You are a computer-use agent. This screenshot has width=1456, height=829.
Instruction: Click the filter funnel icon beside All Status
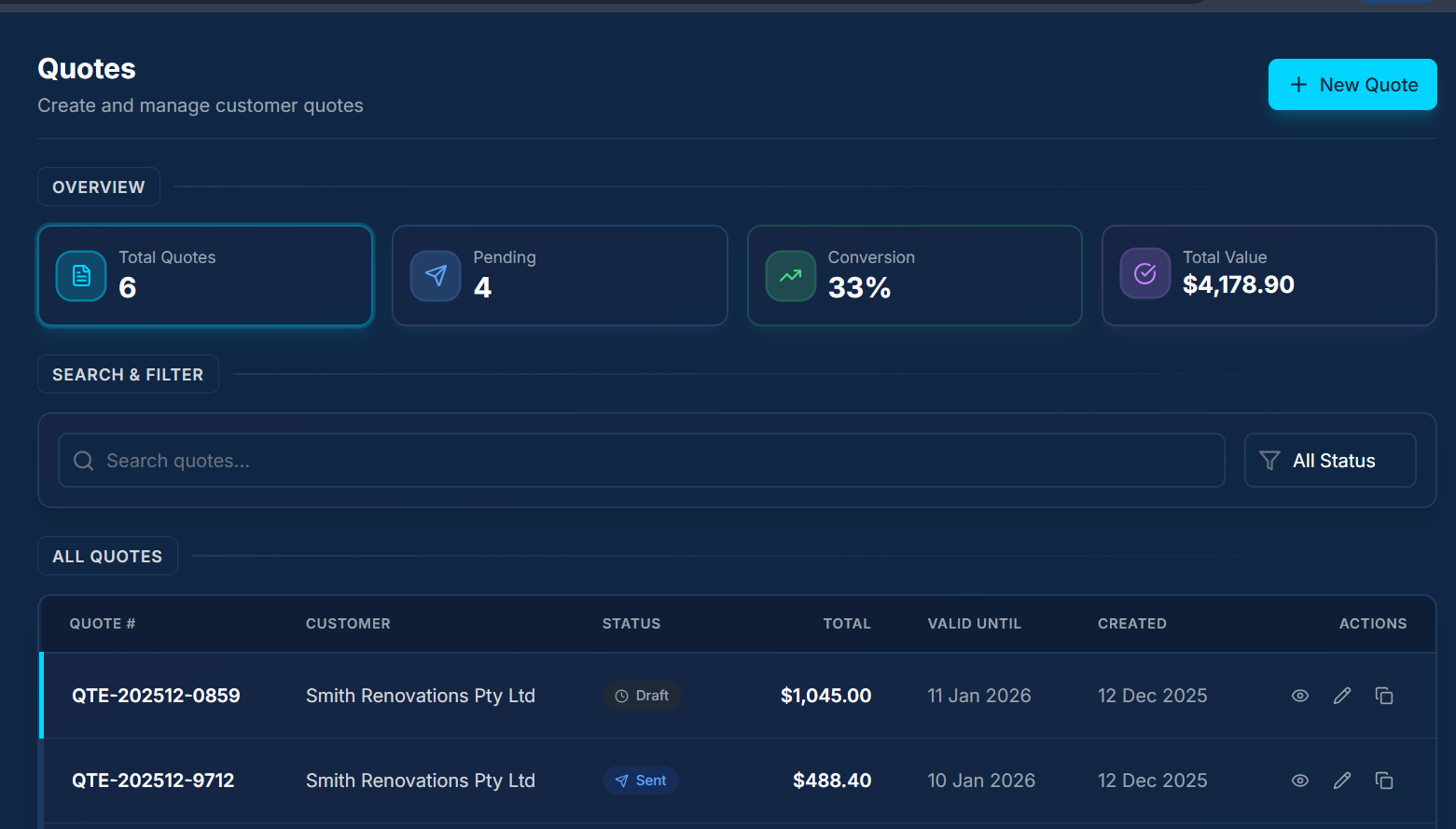tap(1269, 460)
